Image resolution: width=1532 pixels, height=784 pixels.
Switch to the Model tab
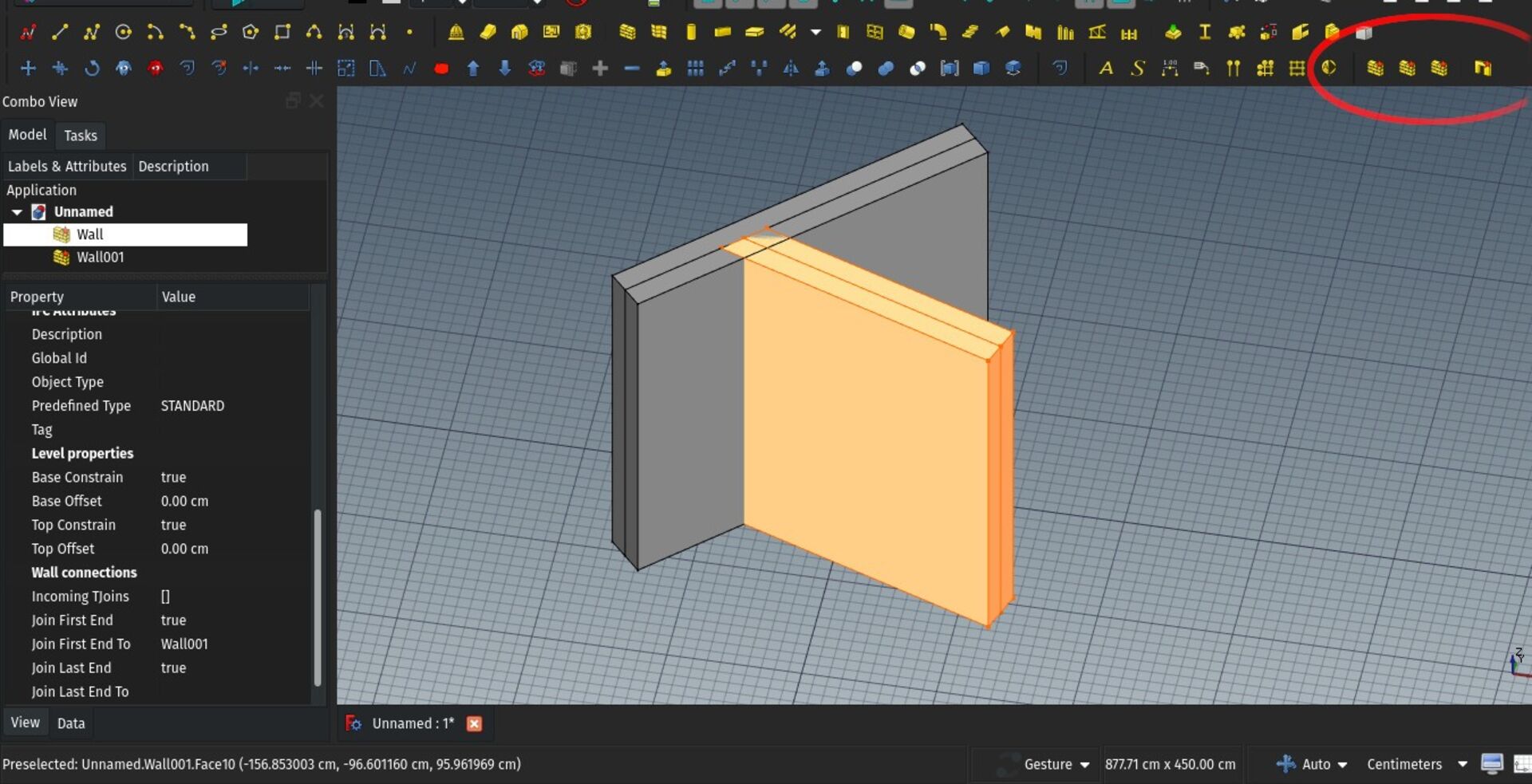point(27,135)
